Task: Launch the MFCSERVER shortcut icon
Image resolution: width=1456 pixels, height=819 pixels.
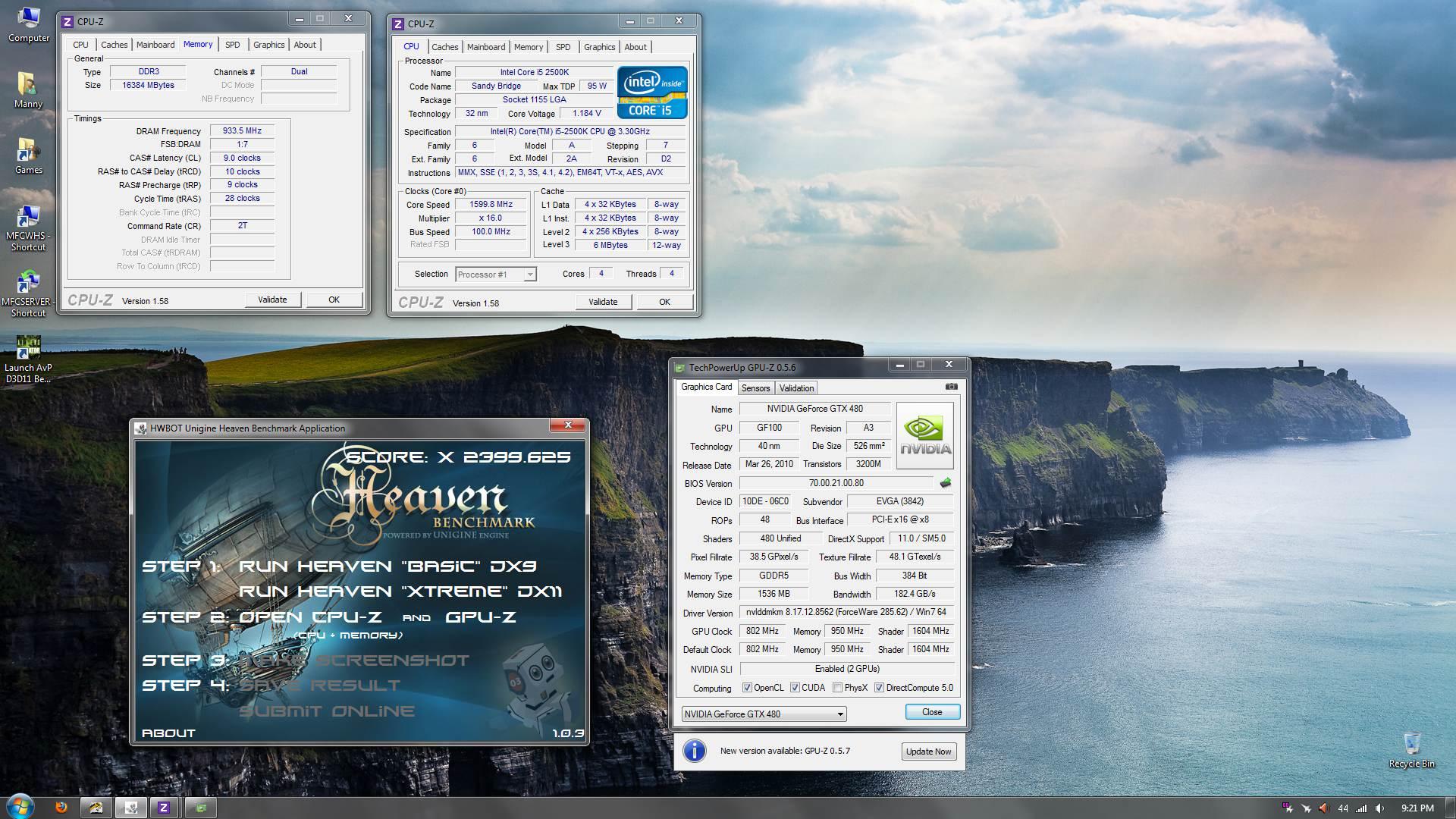Action: (28, 293)
